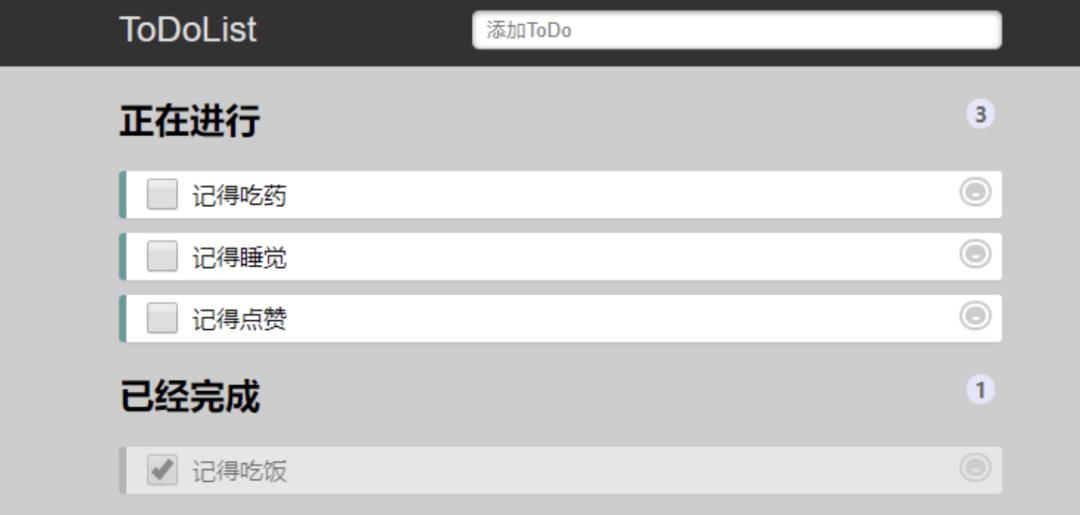The height and width of the screenshot is (515, 1080).
Task: Delete the completed 记得吃饭 item
Action: tap(975, 467)
